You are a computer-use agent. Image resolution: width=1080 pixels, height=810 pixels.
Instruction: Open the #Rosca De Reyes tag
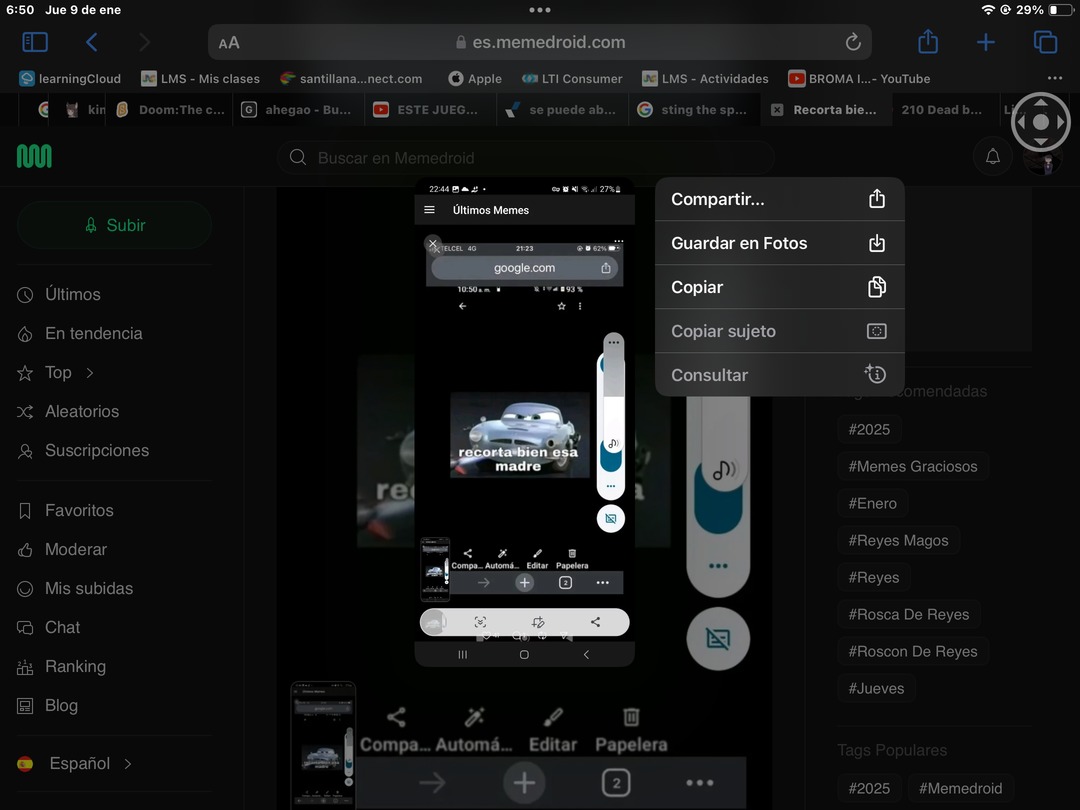click(x=909, y=614)
